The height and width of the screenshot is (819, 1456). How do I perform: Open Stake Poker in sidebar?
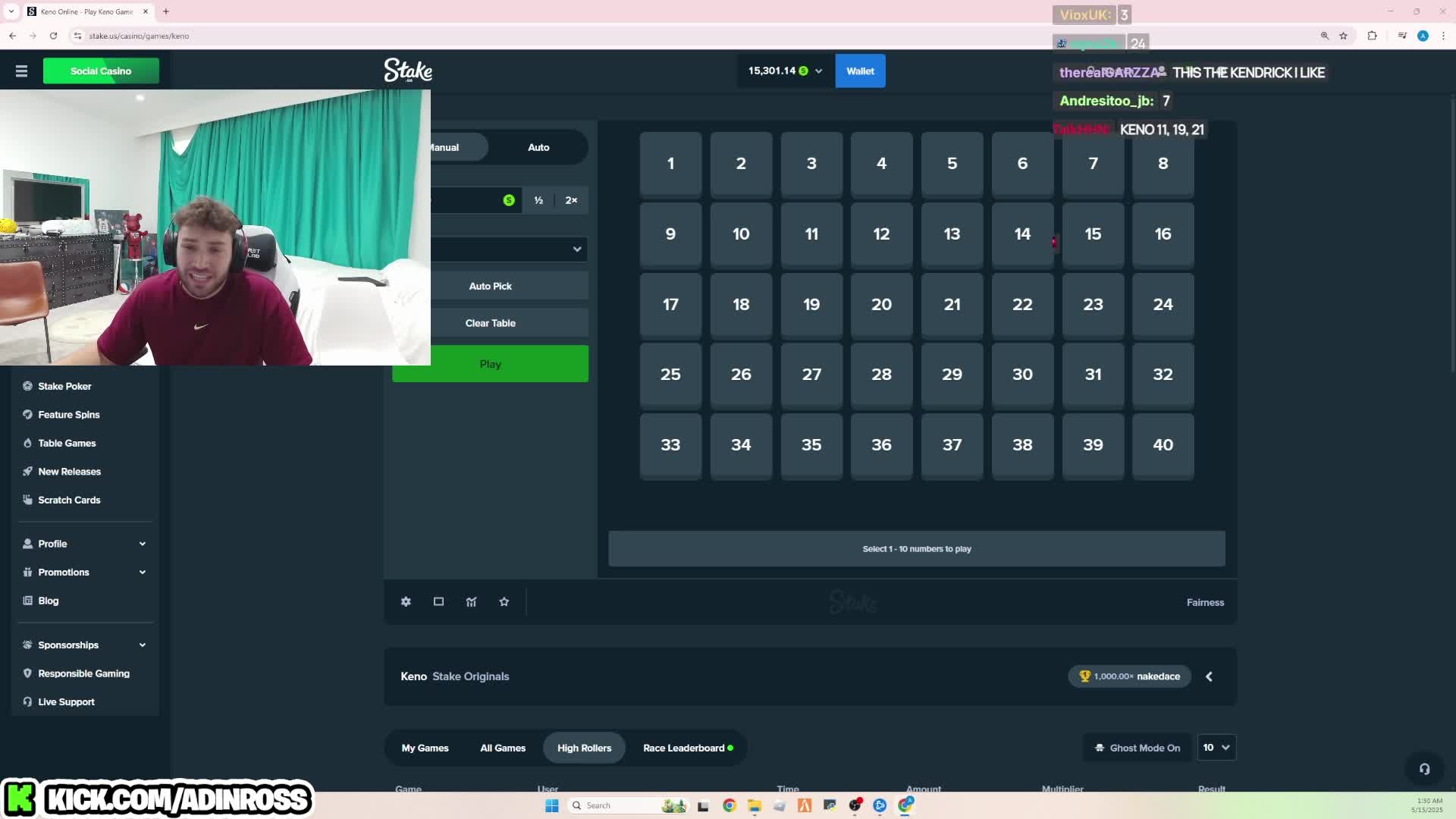pos(64,387)
